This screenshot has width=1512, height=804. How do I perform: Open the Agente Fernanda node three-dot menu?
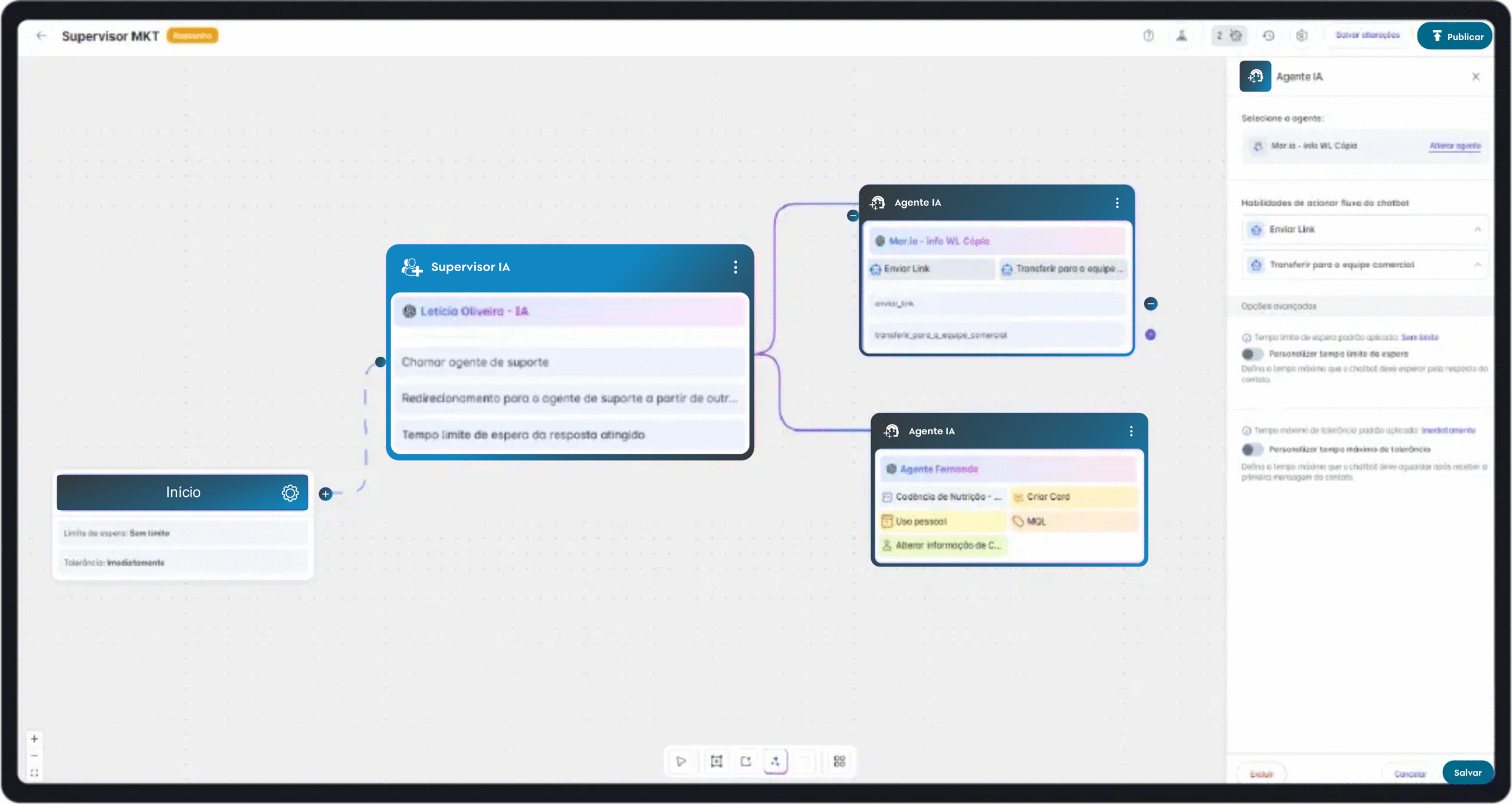click(x=1131, y=431)
